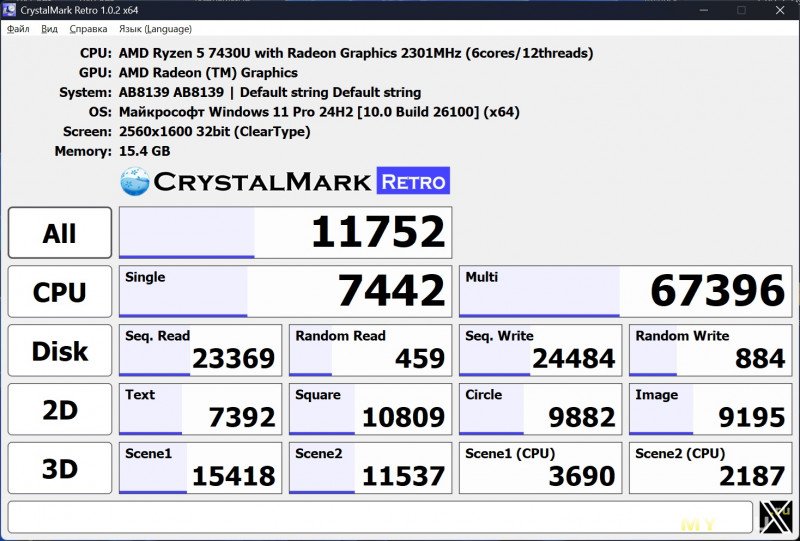800x541 pixels.
Task: Click the All total score 11752
Action: click(285, 233)
